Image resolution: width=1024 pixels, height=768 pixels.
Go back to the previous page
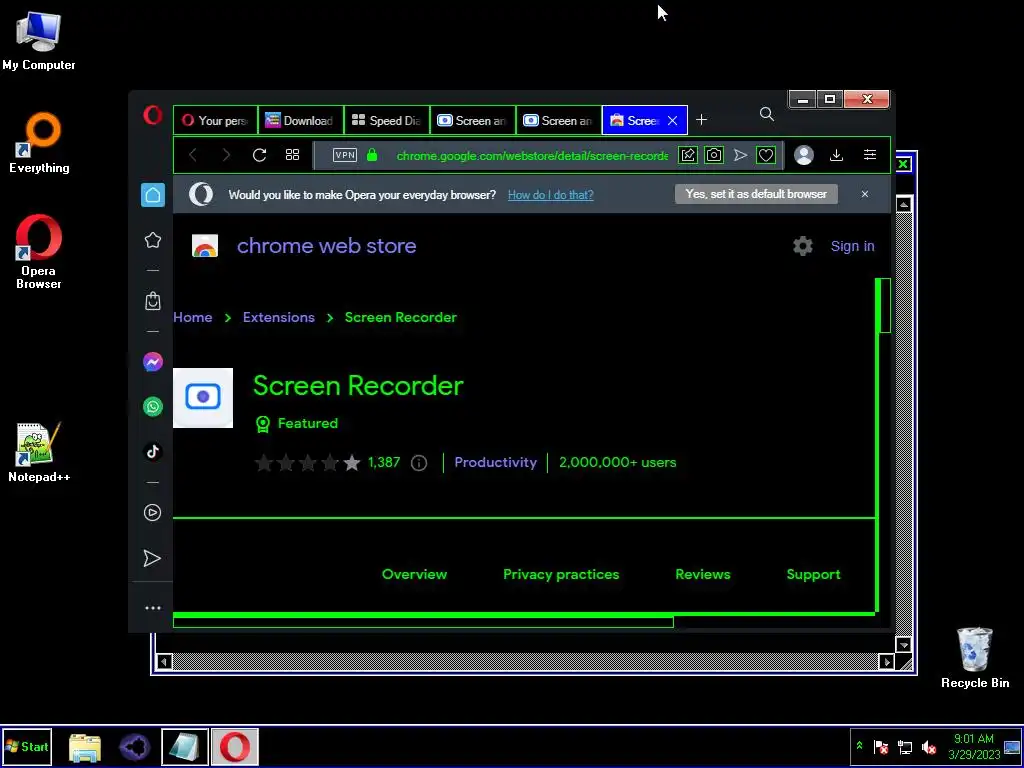click(193, 155)
